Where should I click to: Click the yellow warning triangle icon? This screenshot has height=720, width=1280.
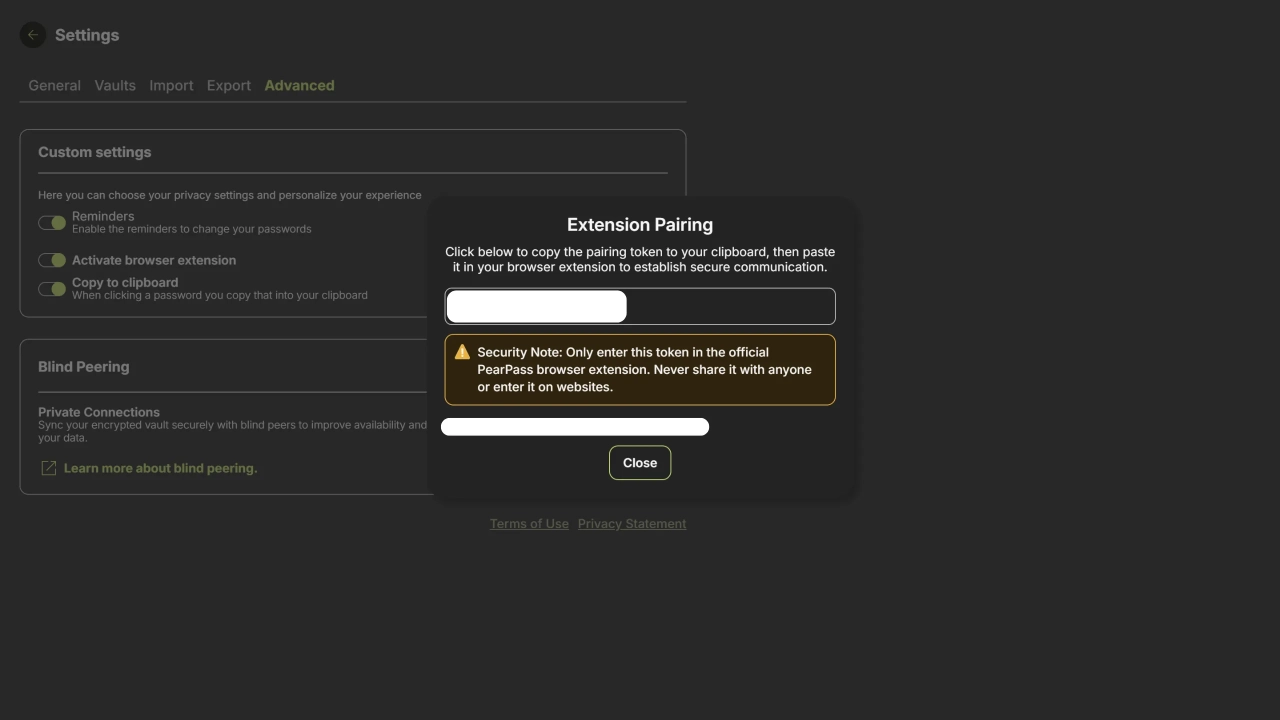point(462,352)
